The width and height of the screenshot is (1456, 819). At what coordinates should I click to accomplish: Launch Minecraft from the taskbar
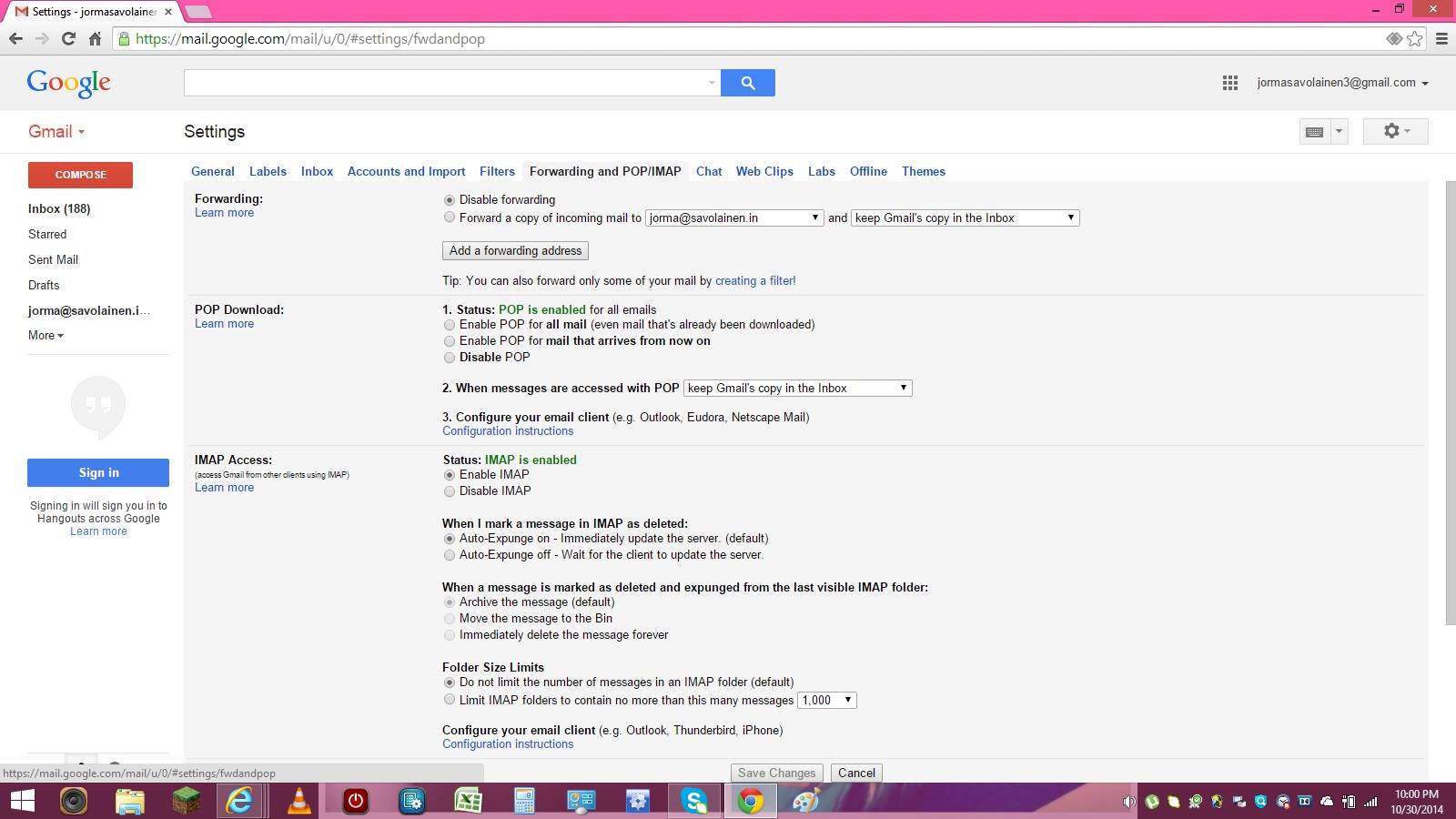187,801
